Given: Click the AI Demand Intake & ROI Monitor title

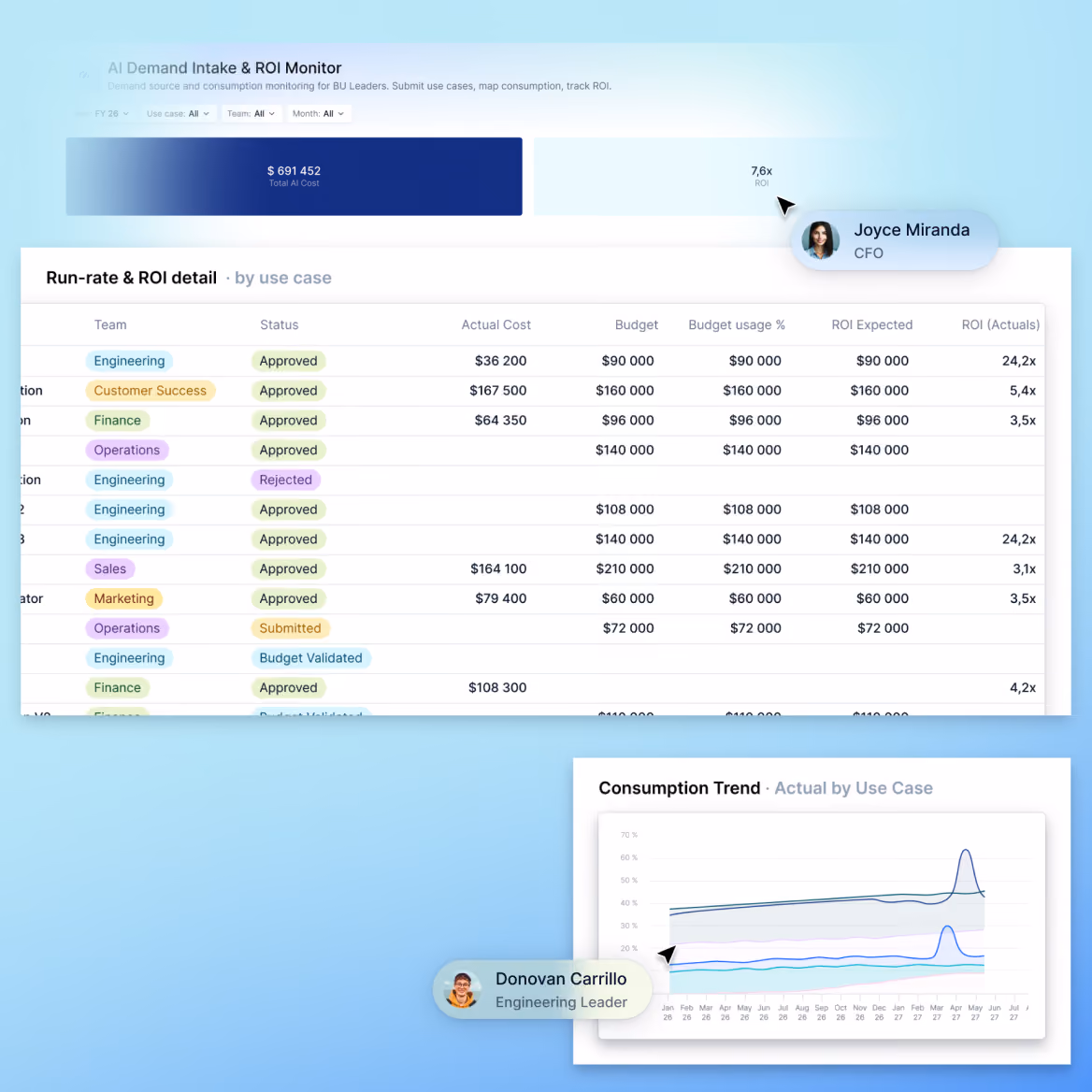Looking at the screenshot, I should pyautogui.click(x=224, y=68).
